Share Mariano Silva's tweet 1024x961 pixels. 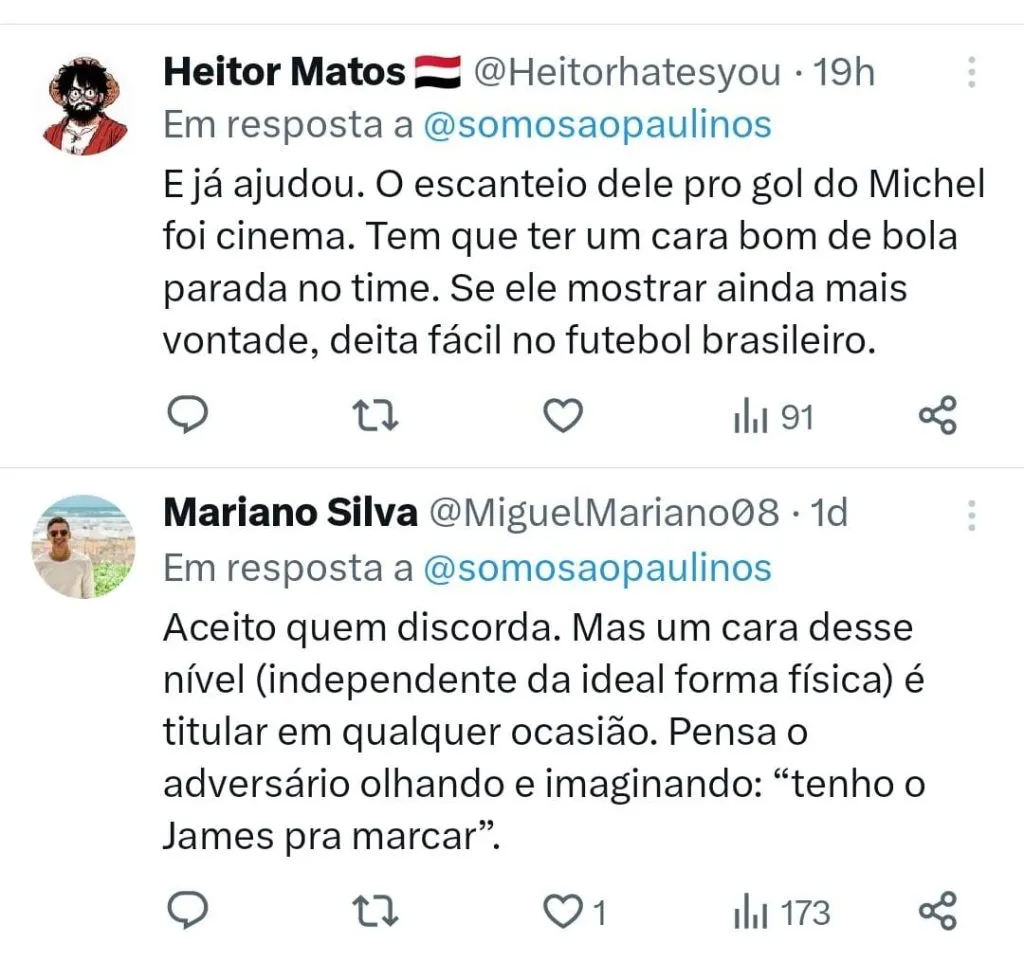pos(938,911)
